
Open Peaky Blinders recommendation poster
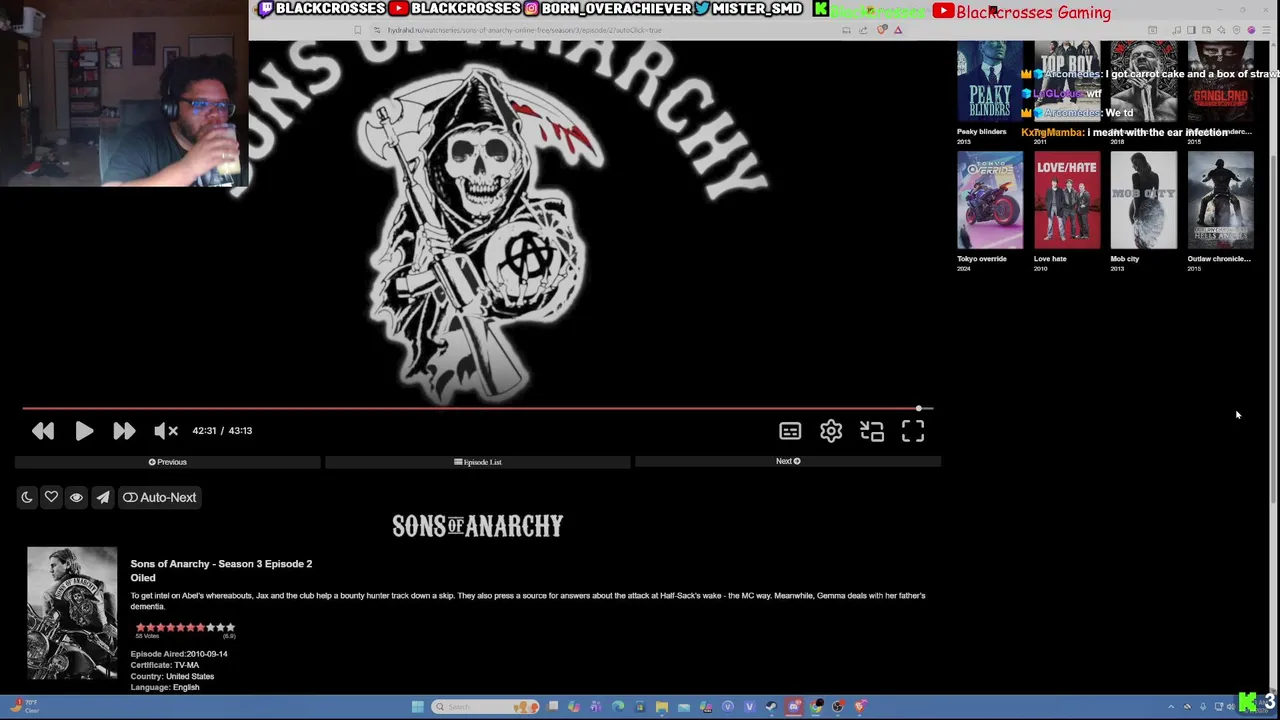[990, 82]
